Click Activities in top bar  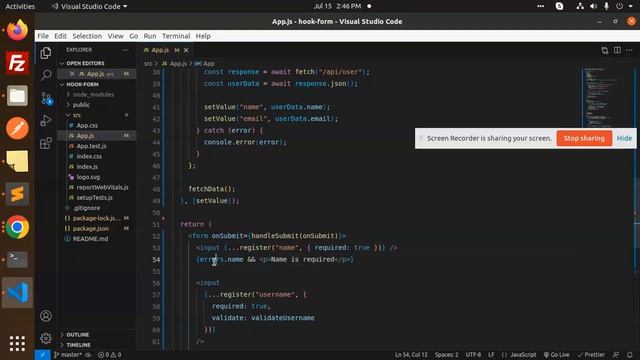click(20, 6)
